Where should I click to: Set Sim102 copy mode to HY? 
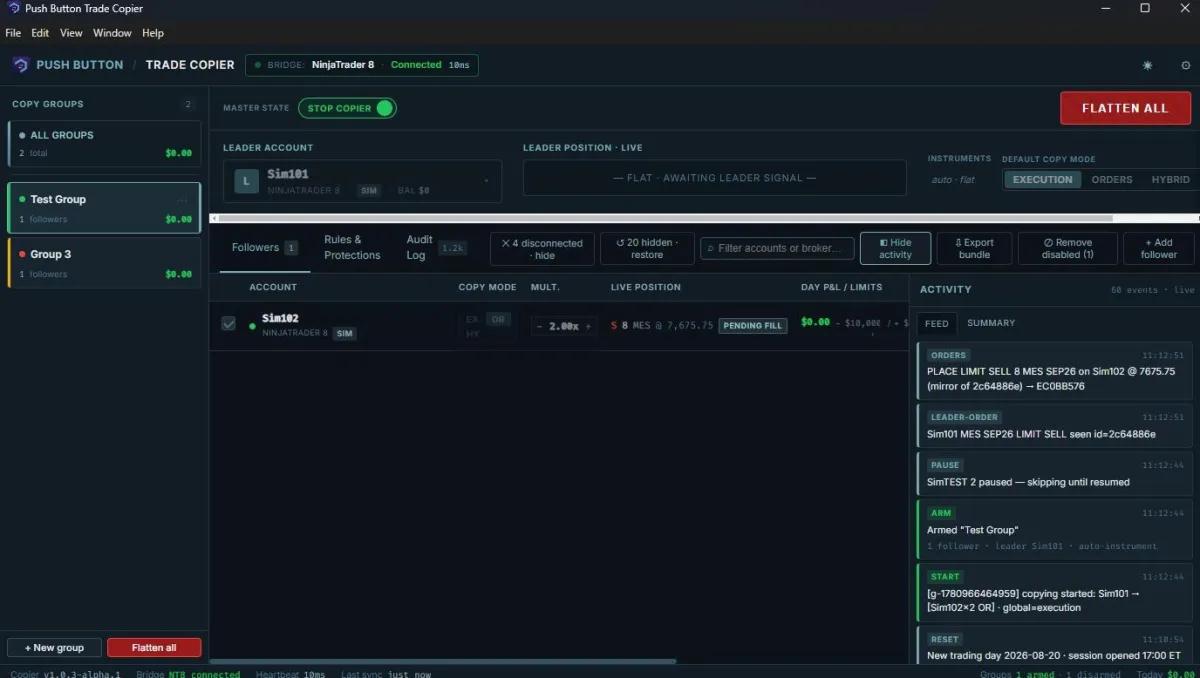(472, 334)
